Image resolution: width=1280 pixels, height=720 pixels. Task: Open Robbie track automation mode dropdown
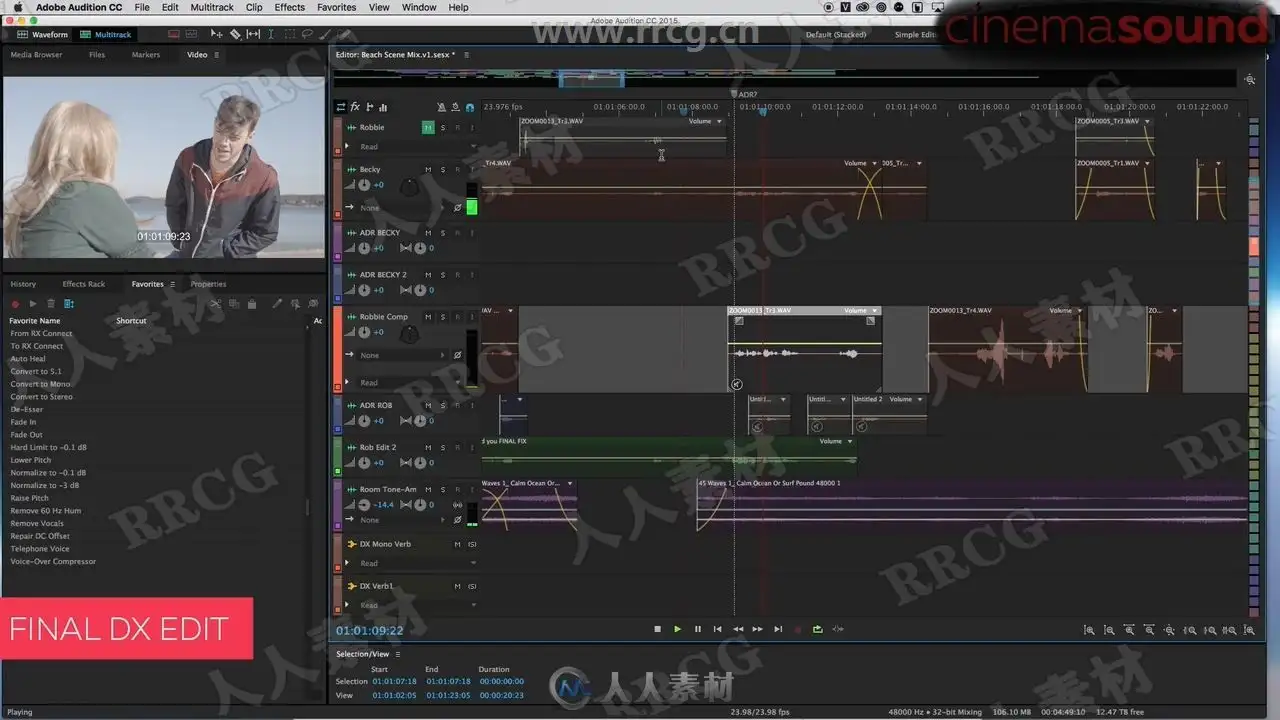click(417, 146)
